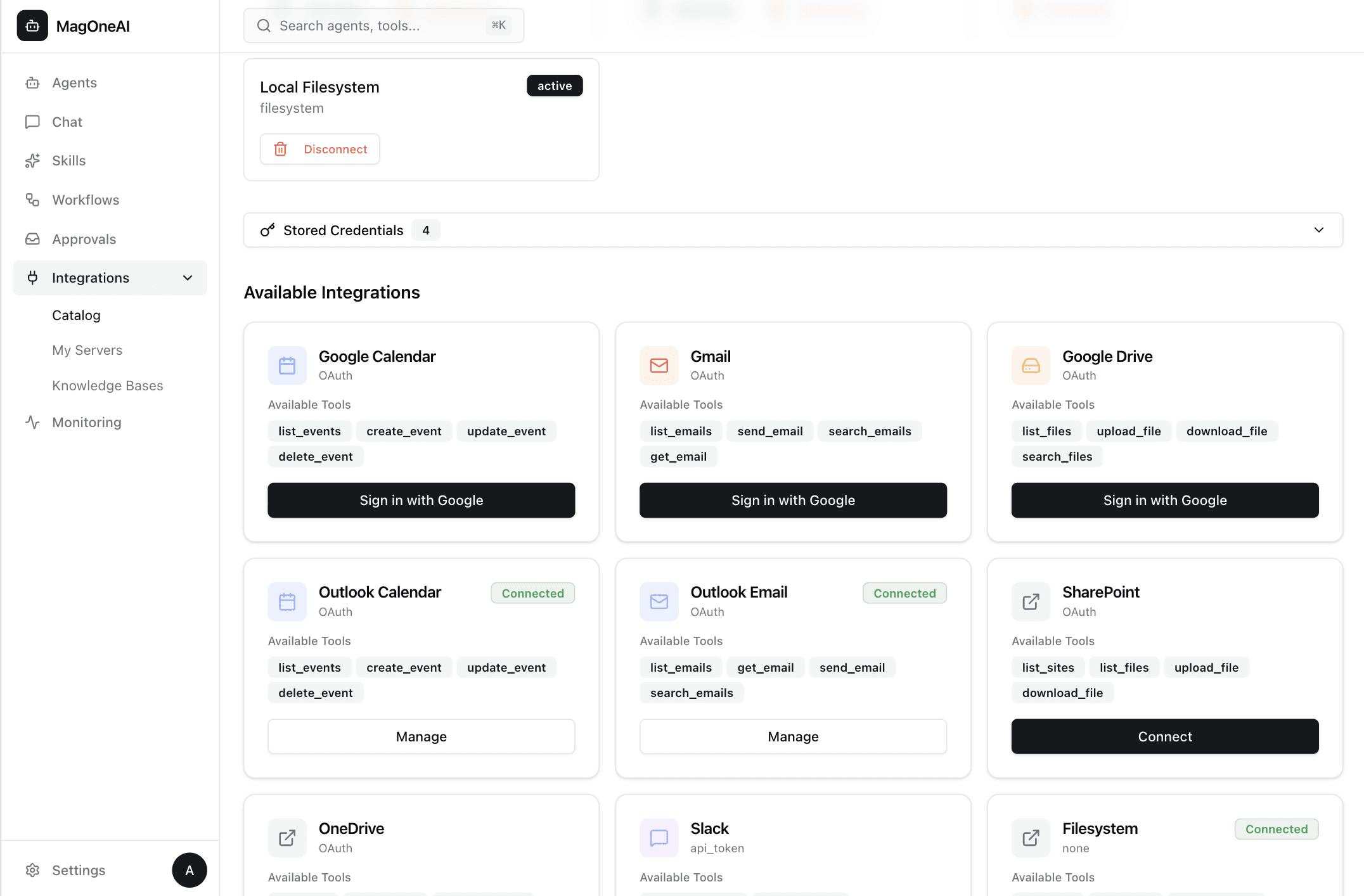Manage the Outlook Calendar integration
The height and width of the screenshot is (896, 1364).
tap(421, 736)
